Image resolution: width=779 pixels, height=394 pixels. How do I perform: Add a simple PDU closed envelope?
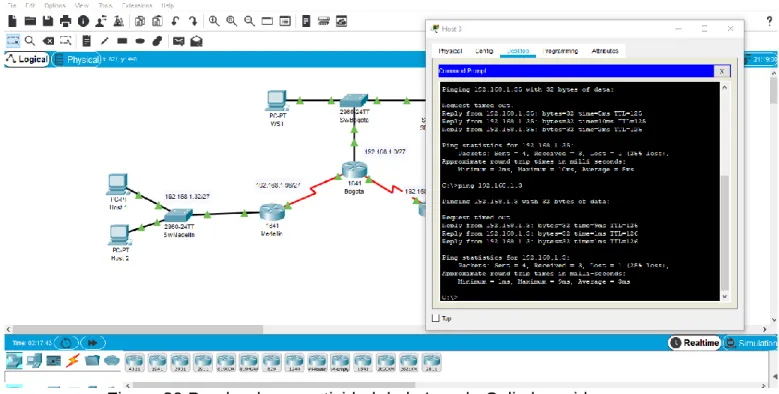(178, 41)
